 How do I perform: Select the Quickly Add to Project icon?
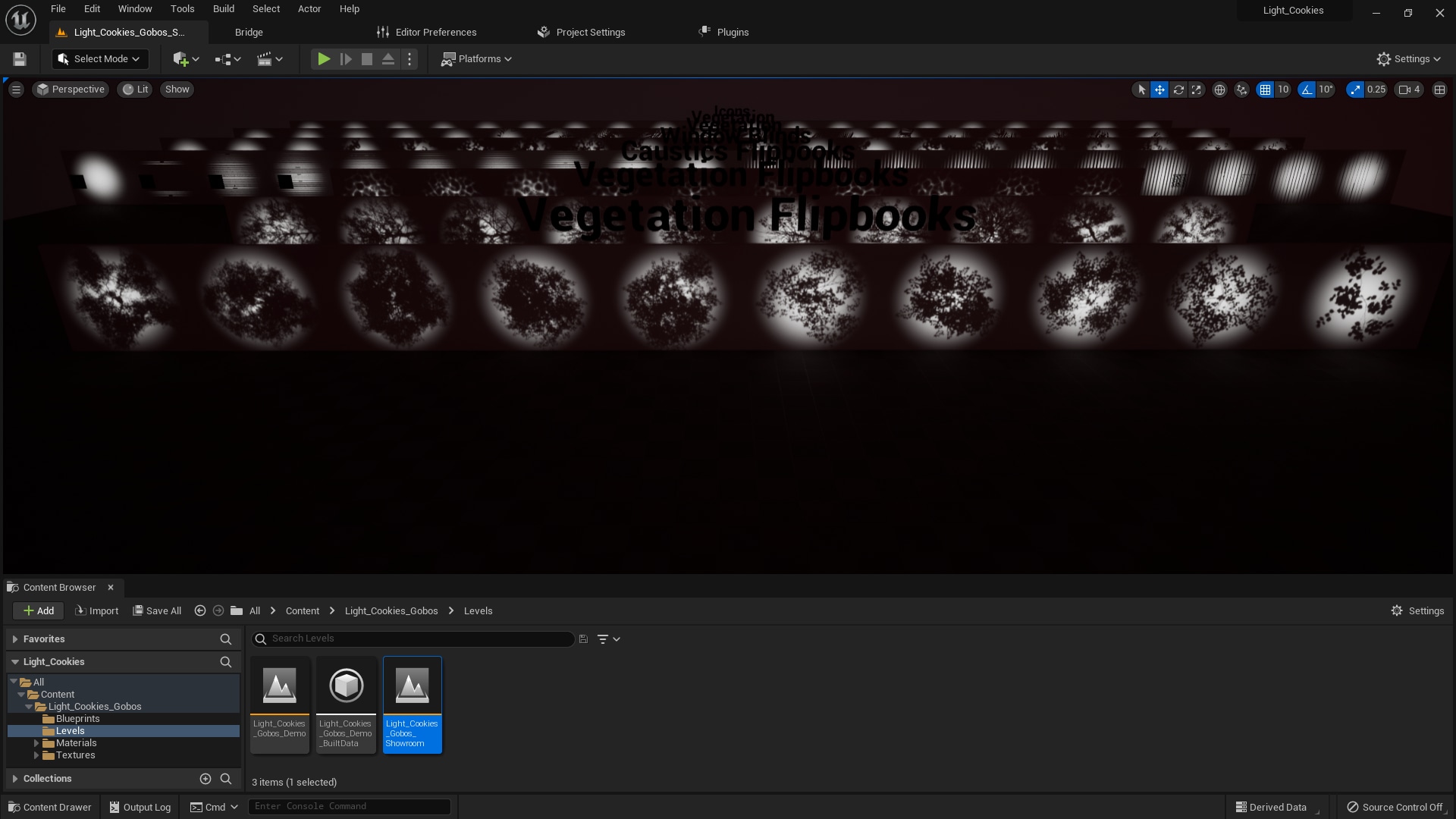point(182,58)
